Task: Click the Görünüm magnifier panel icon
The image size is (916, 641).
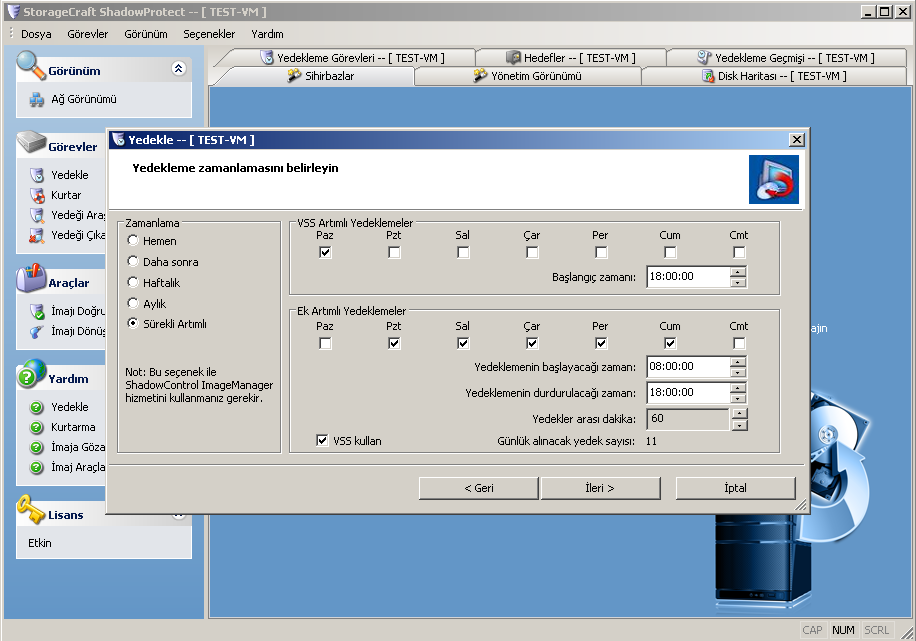Action: (x=31, y=65)
